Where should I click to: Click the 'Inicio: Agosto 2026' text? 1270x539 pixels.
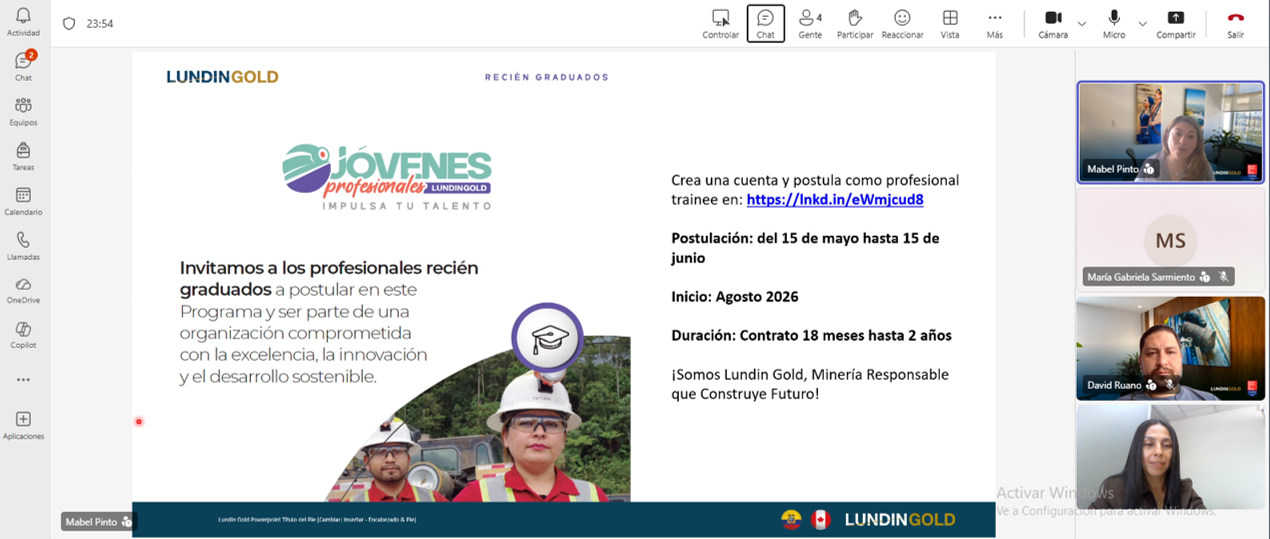point(735,296)
